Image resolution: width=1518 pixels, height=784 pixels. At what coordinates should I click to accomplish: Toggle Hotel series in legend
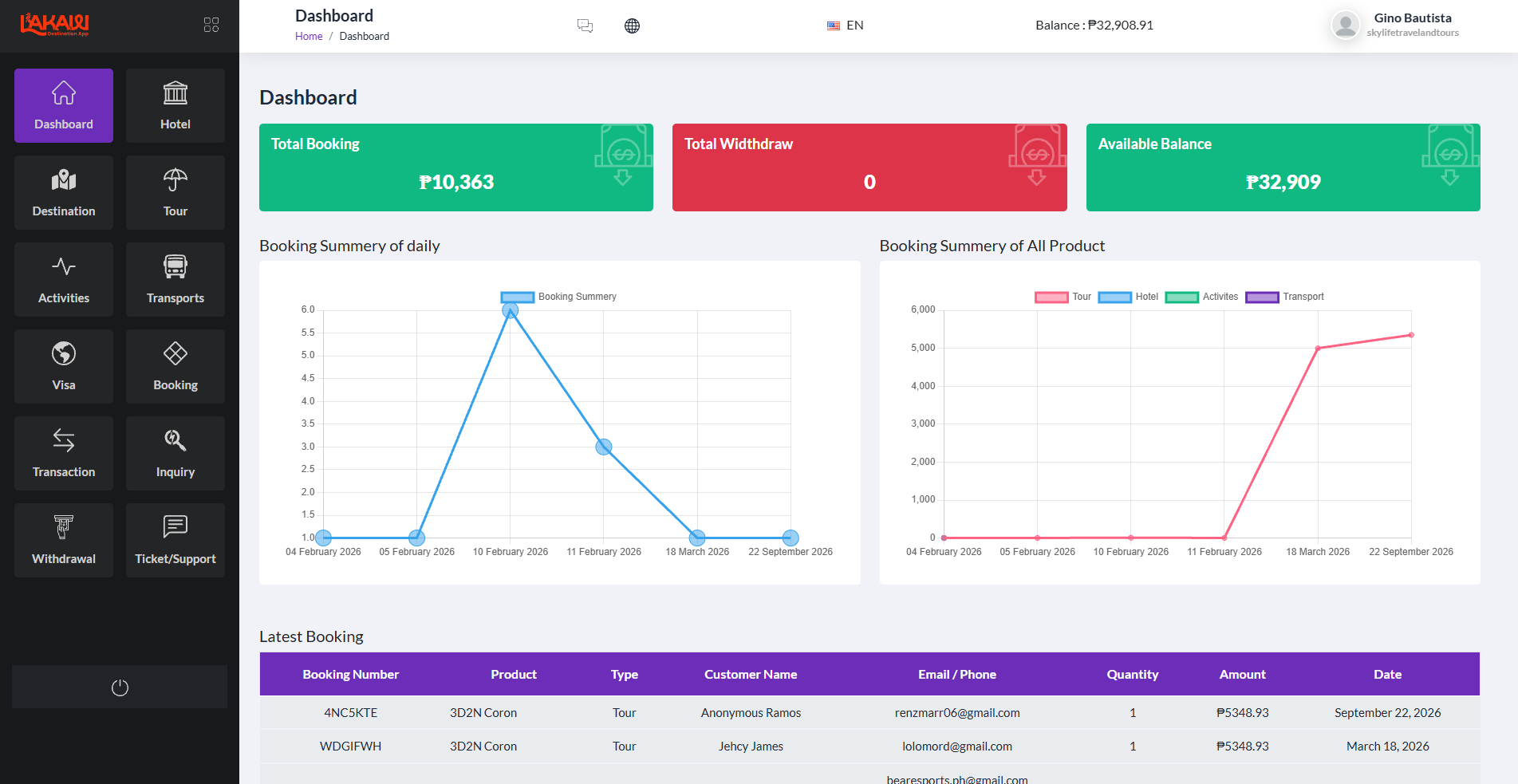pos(1128,297)
